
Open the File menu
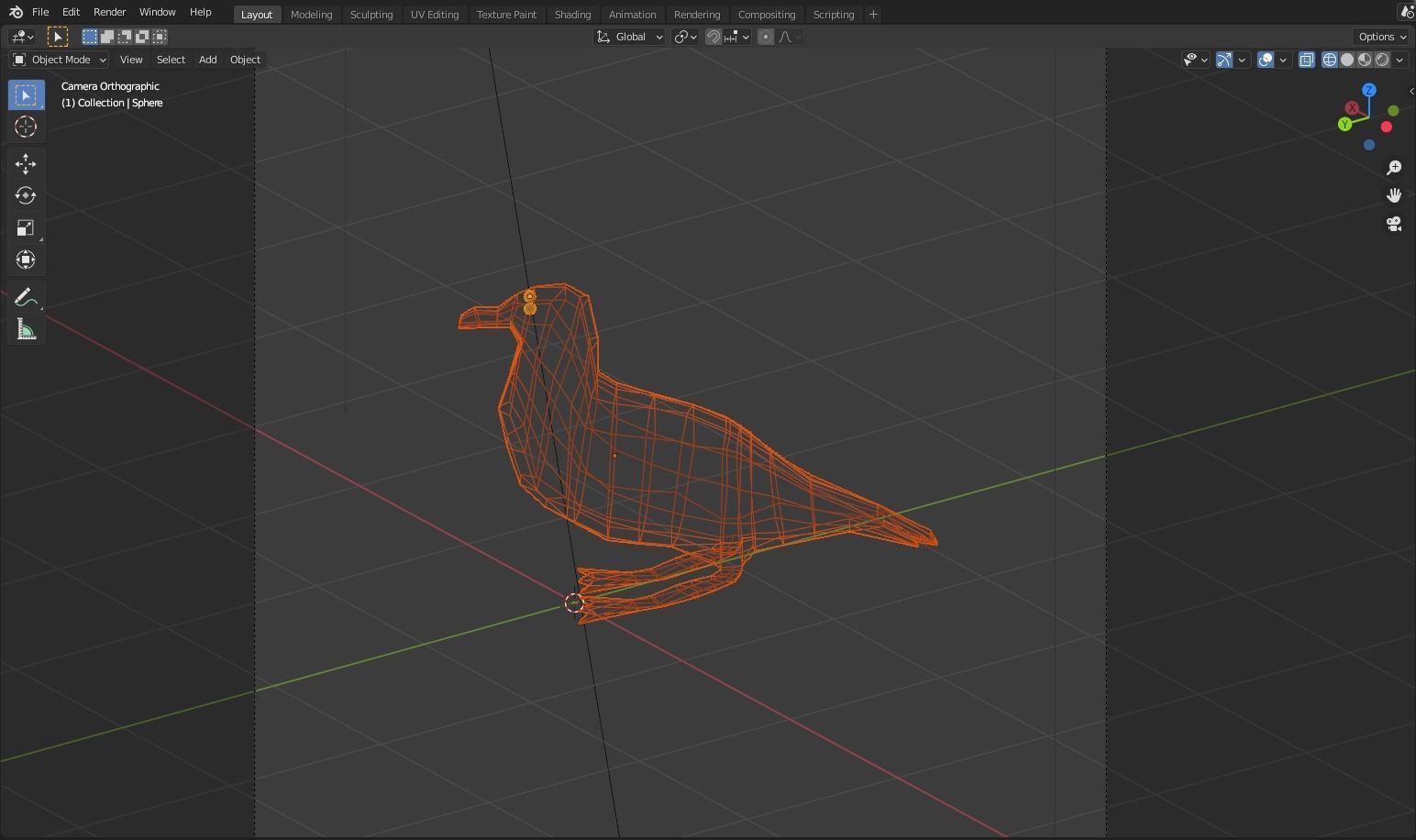(40, 13)
